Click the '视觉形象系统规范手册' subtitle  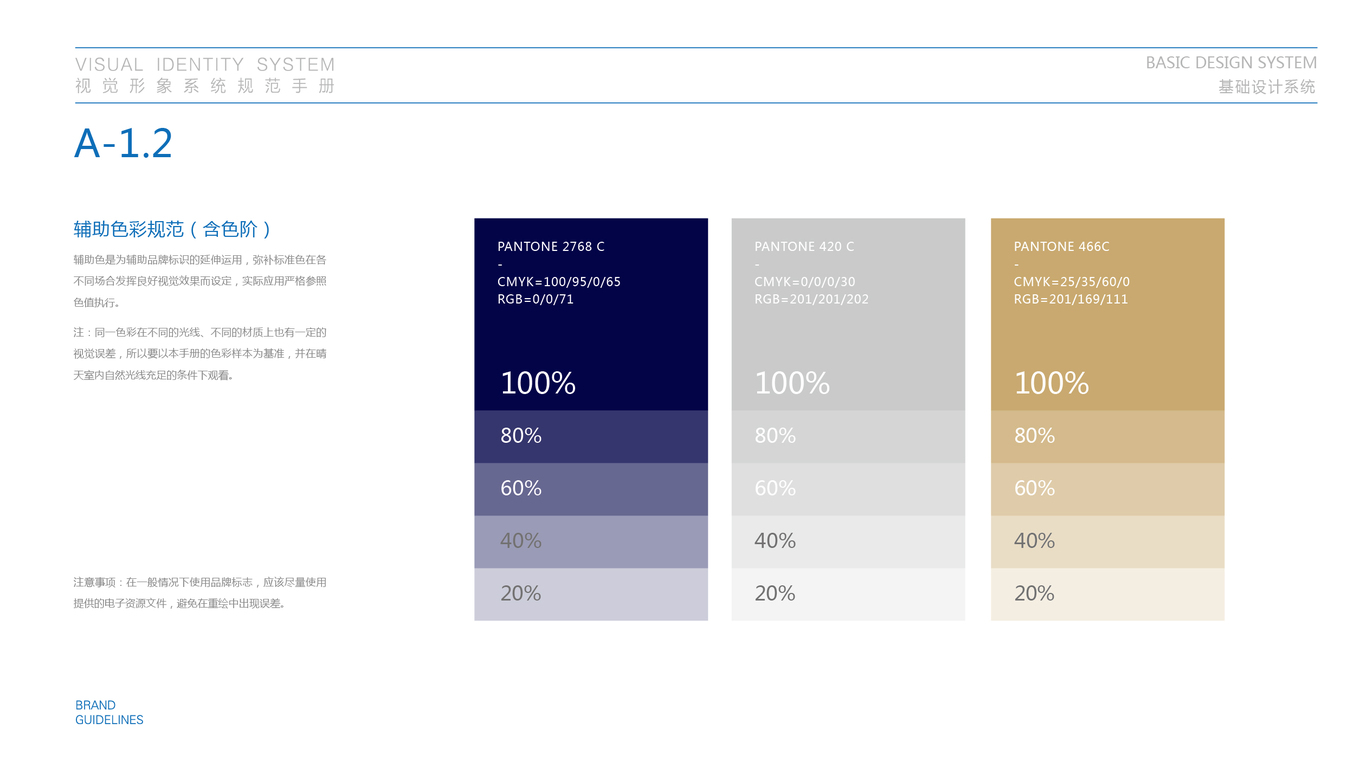click(x=205, y=86)
